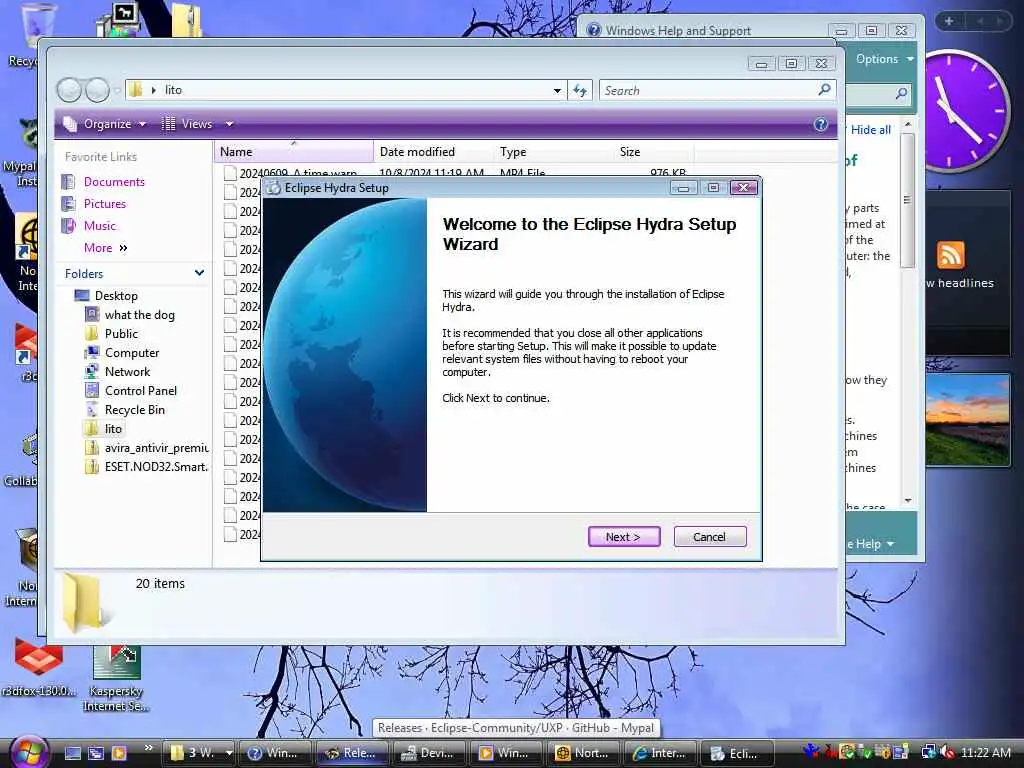Click the Explorer search magnifier icon
Viewport: 1024px width, 768px height.
pyautogui.click(x=824, y=89)
